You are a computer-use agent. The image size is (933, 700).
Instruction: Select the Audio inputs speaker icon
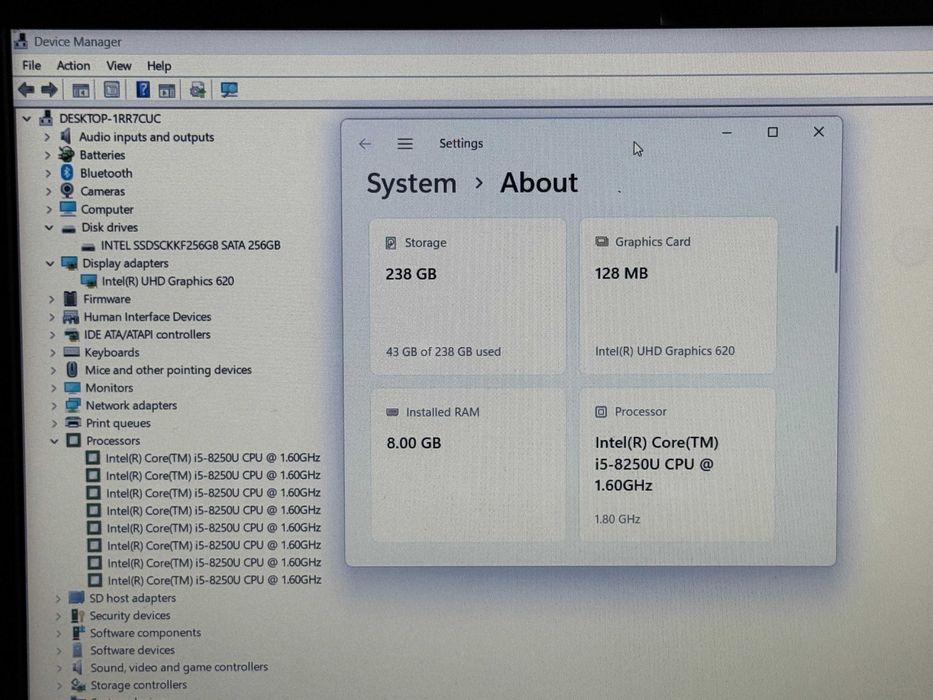tap(66, 136)
